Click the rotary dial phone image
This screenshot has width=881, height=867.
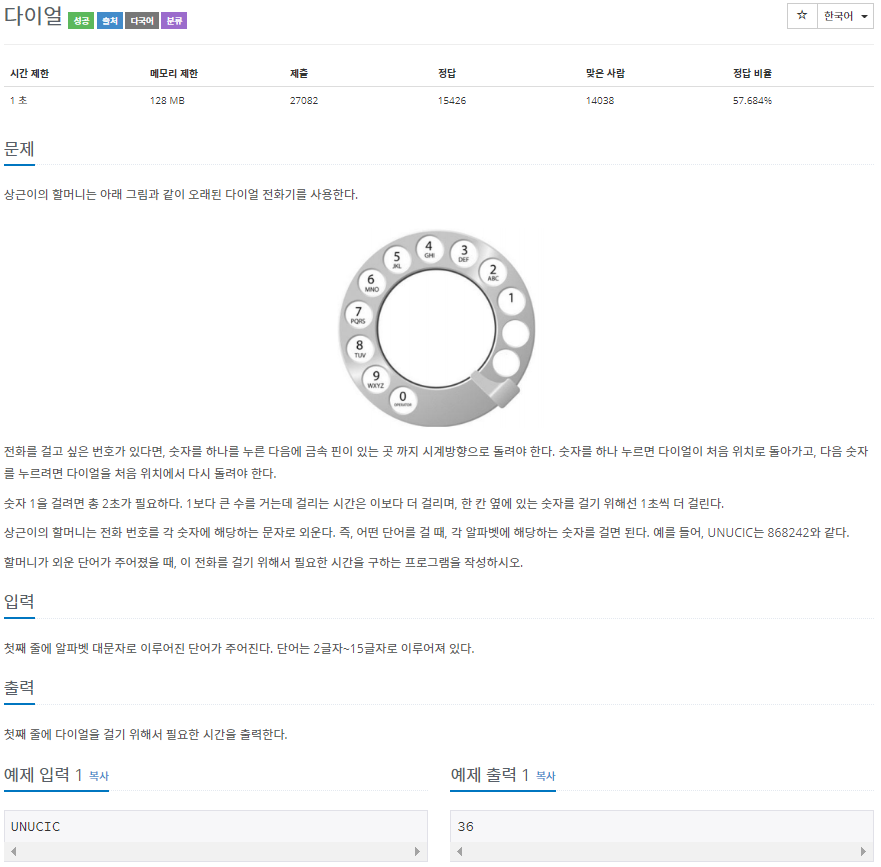click(x=437, y=329)
